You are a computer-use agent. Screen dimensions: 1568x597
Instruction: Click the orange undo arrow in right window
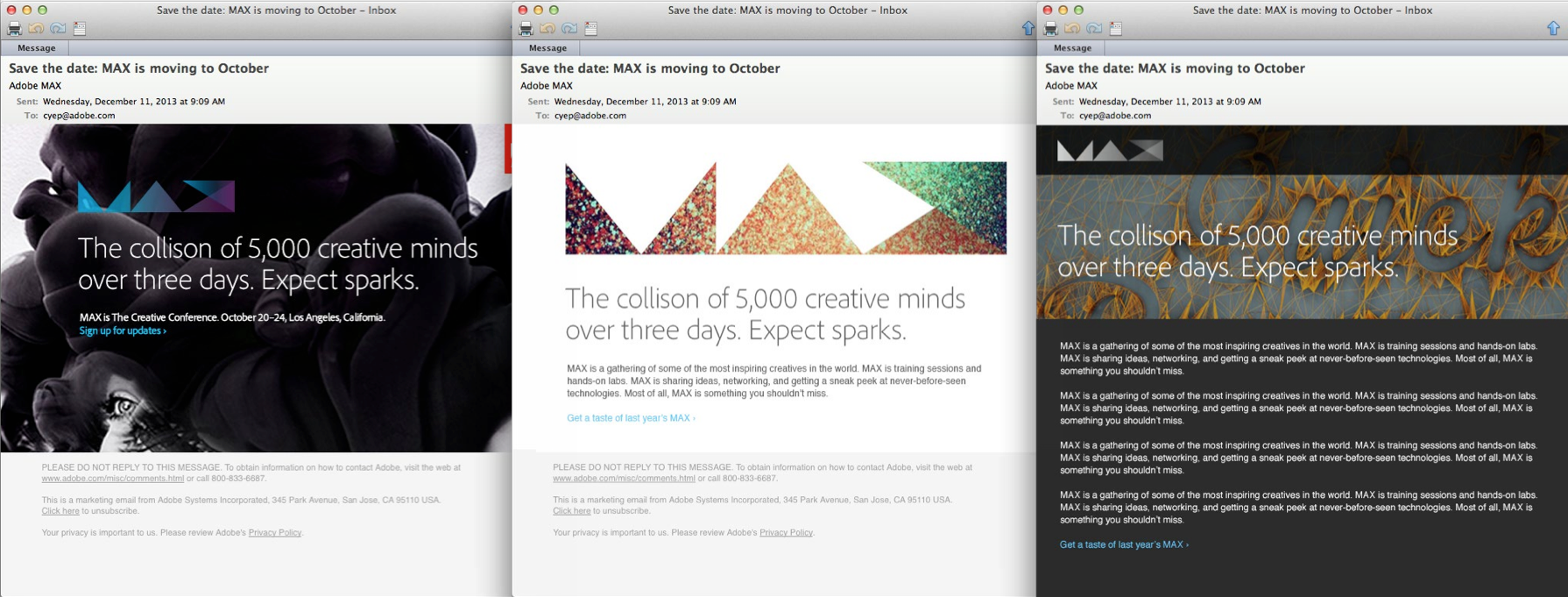(x=1072, y=29)
